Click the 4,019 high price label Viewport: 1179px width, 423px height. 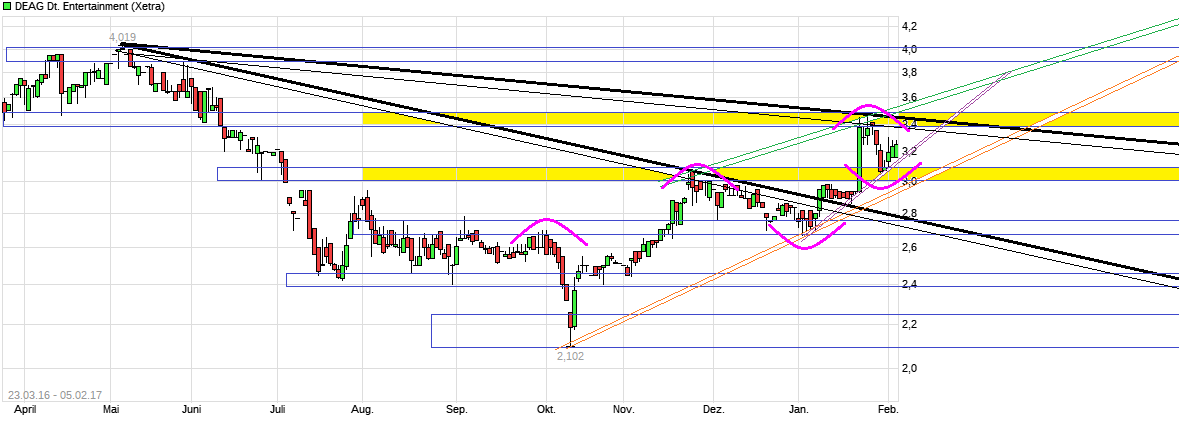click(x=123, y=37)
